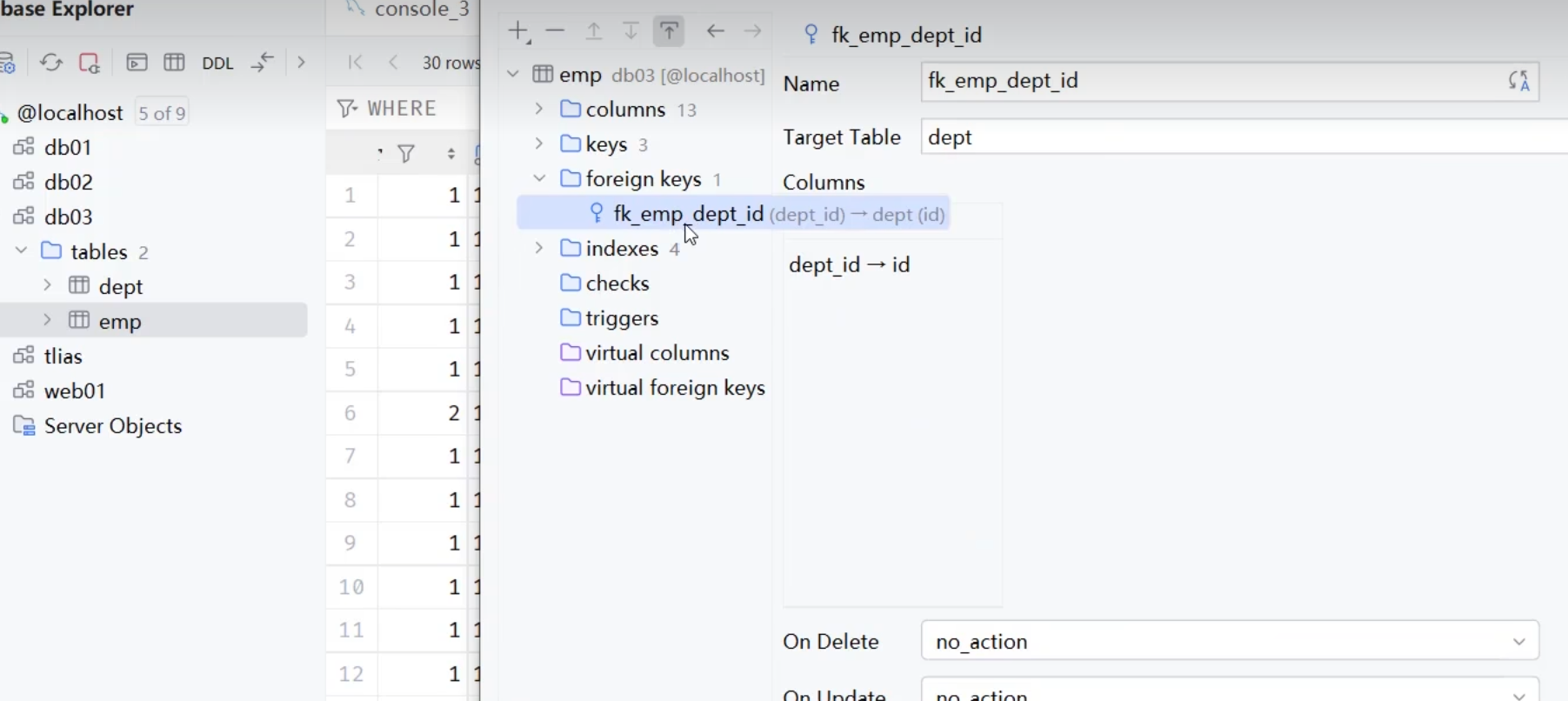Image resolution: width=1568 pixels, height=701 pixels.
Task: Select the dept table in db03
Action: 120,287
